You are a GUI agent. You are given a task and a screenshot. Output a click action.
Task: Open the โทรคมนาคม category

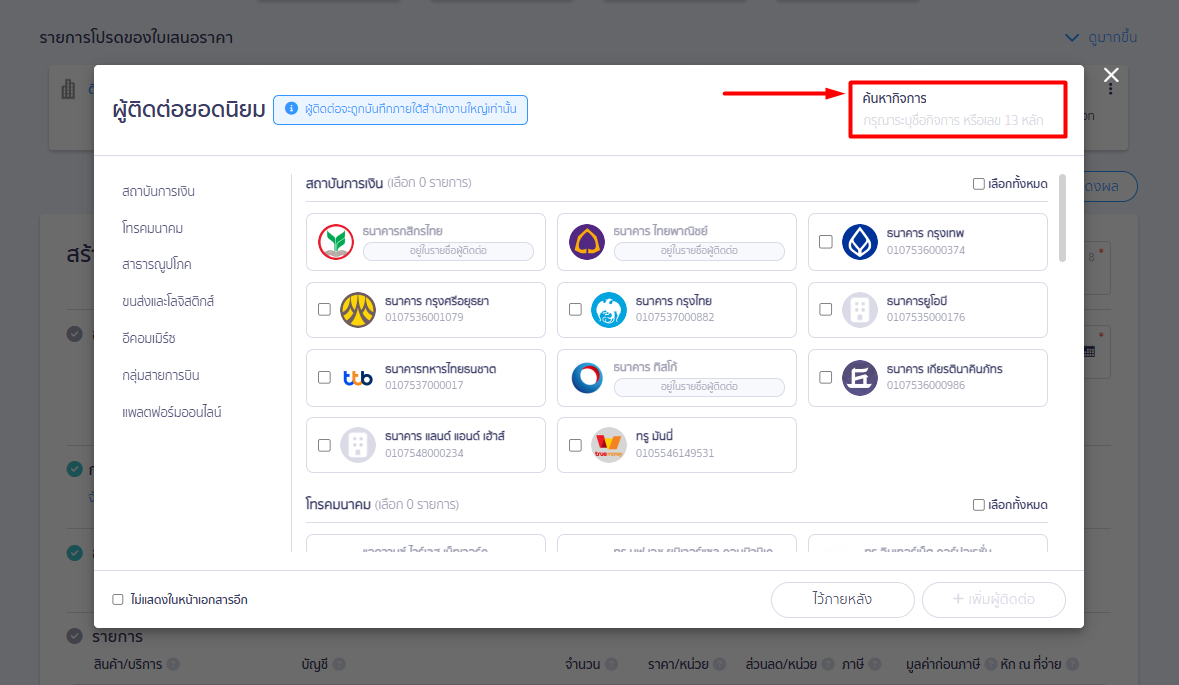[x=153, y=228]
